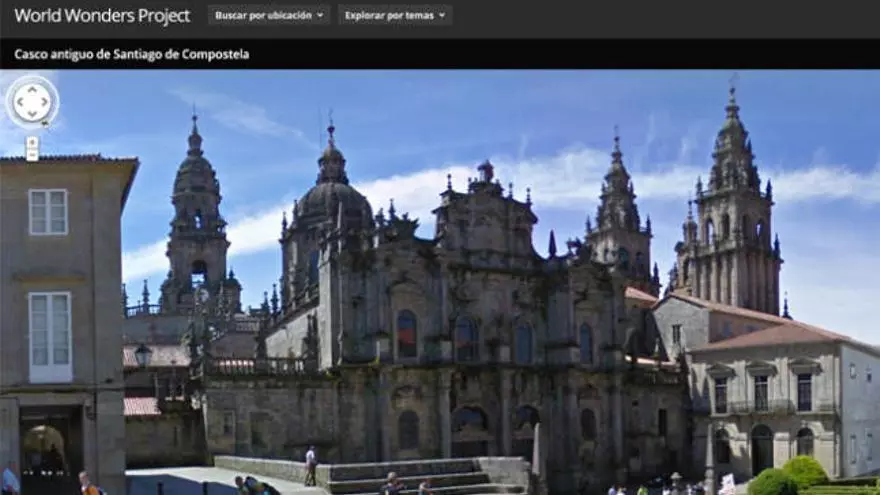The width and height of the screenshot is (880, 495).
Task: Click the street lamp near the left building
Action: [x=142, y=356]
